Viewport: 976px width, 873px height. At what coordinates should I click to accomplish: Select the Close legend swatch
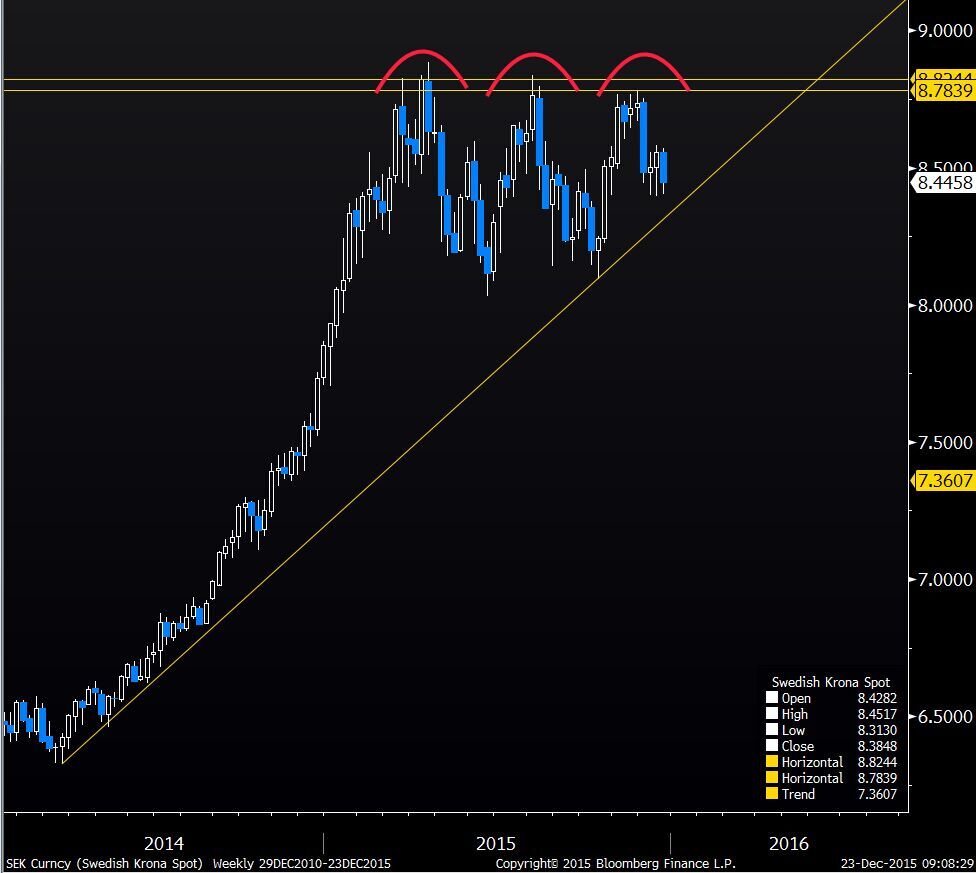pyautogui.click(x=770, y=747)
